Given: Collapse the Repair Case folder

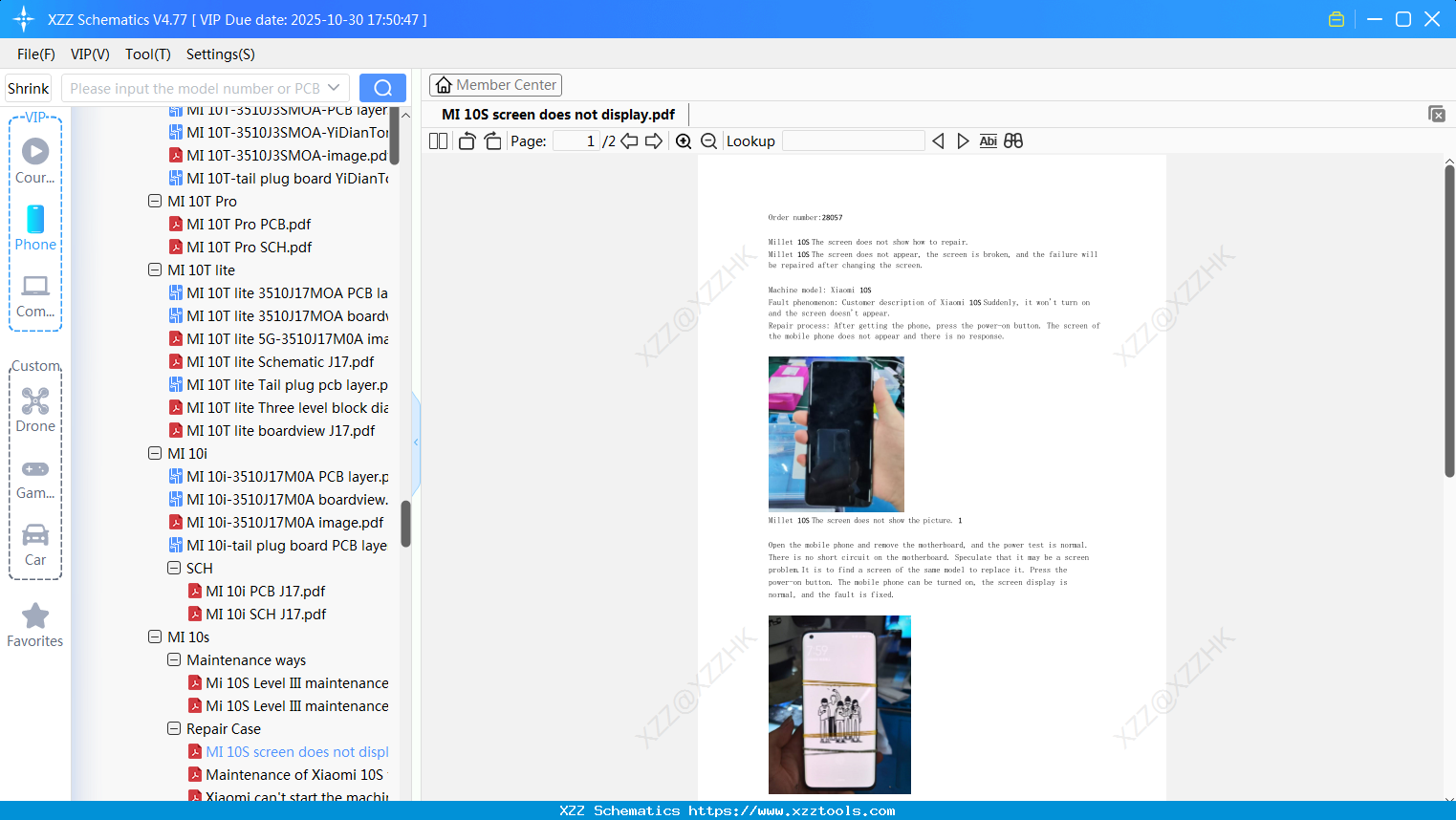Looking at the screenshot, I should tap(174, 729).
